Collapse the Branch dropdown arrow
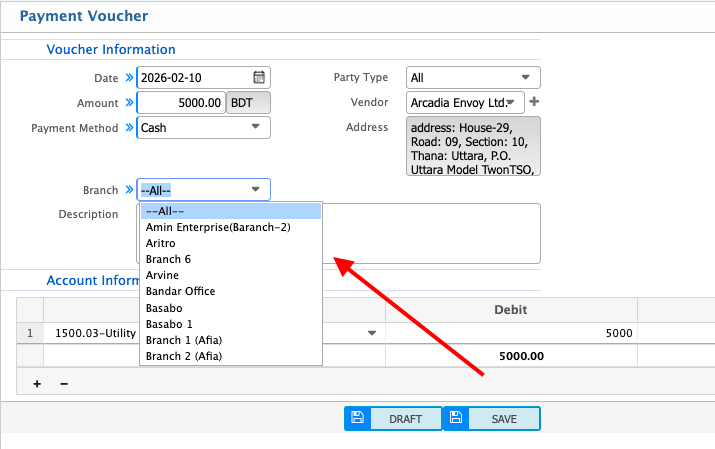 (256, 190)
